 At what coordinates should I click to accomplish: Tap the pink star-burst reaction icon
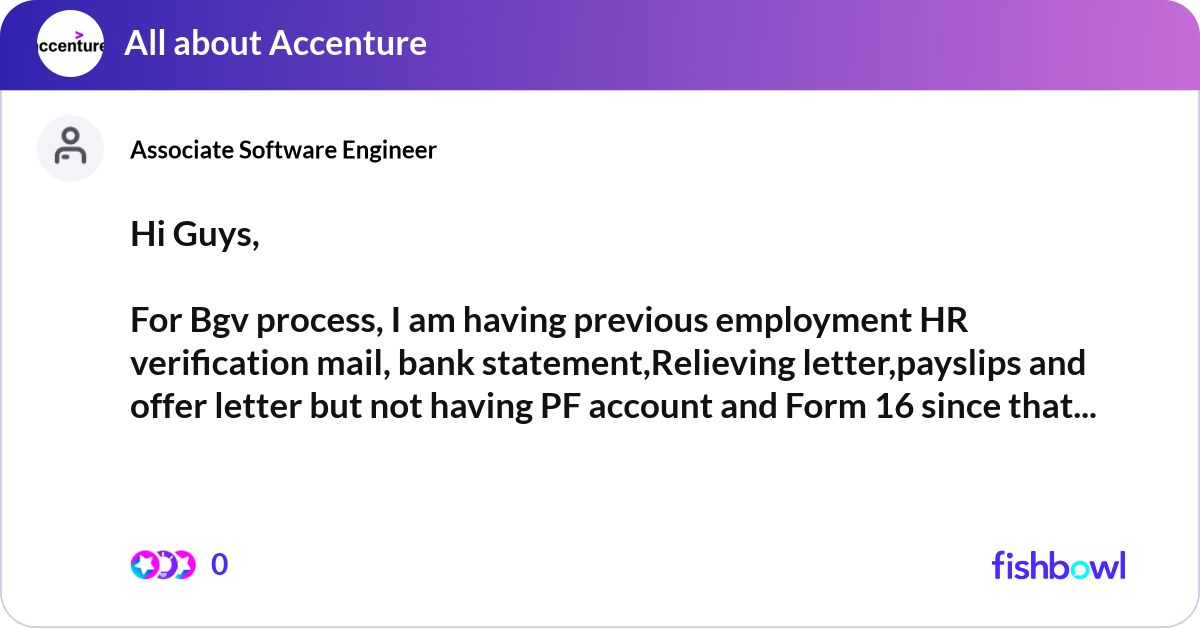click(186, 564)
